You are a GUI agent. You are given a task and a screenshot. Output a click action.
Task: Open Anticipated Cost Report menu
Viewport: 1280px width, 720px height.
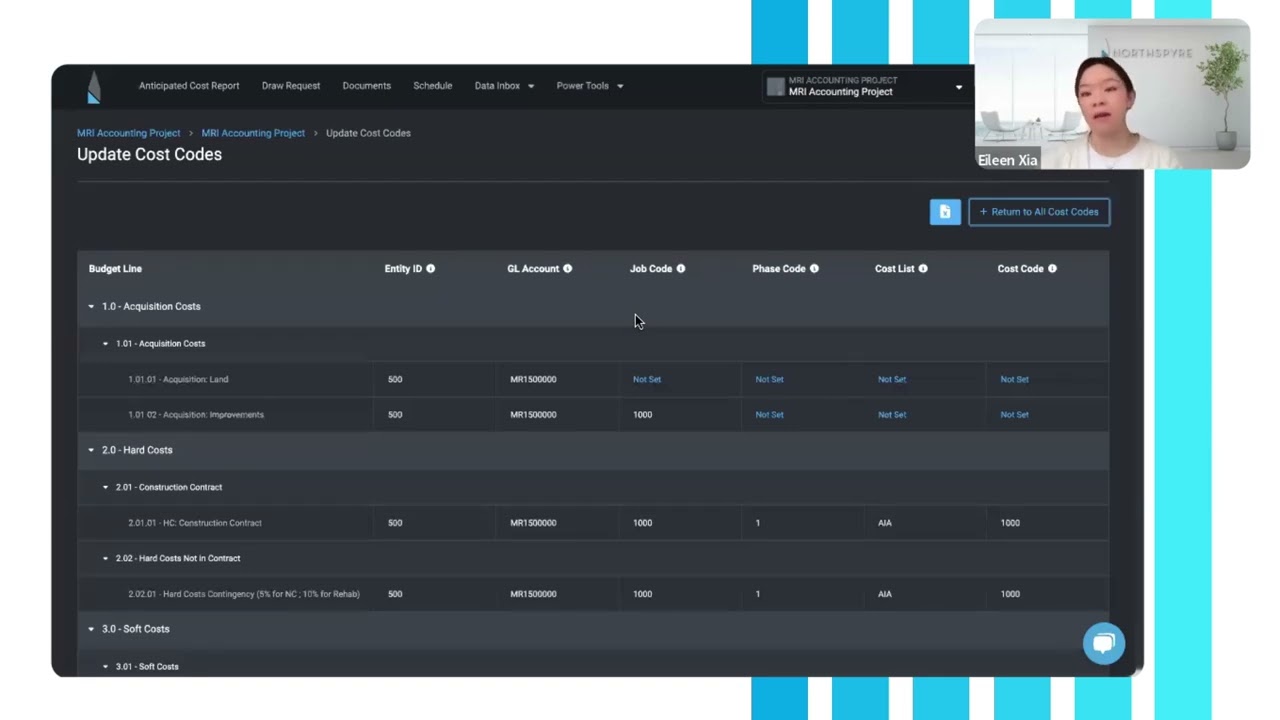[x=189, y=86]
